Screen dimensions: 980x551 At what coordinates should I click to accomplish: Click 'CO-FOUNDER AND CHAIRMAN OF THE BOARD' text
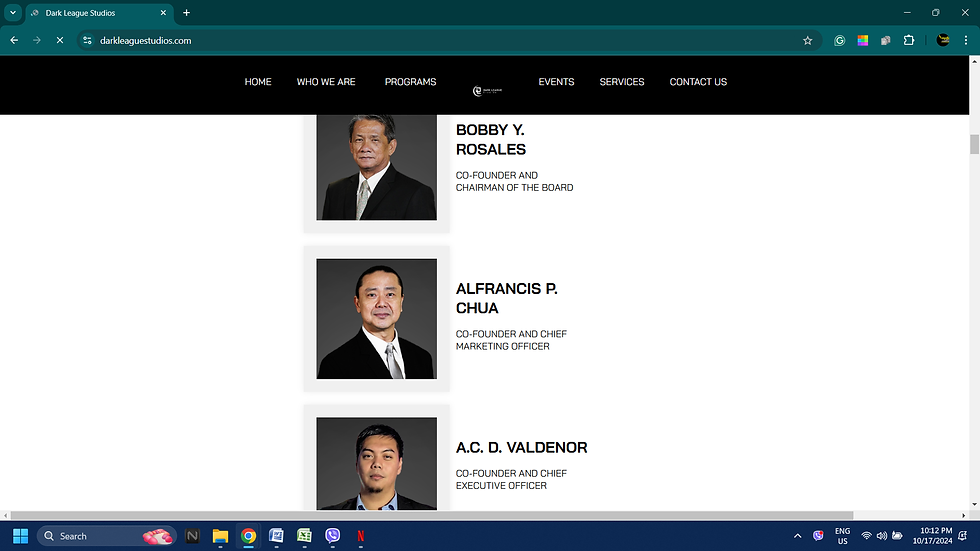point(514,181)
